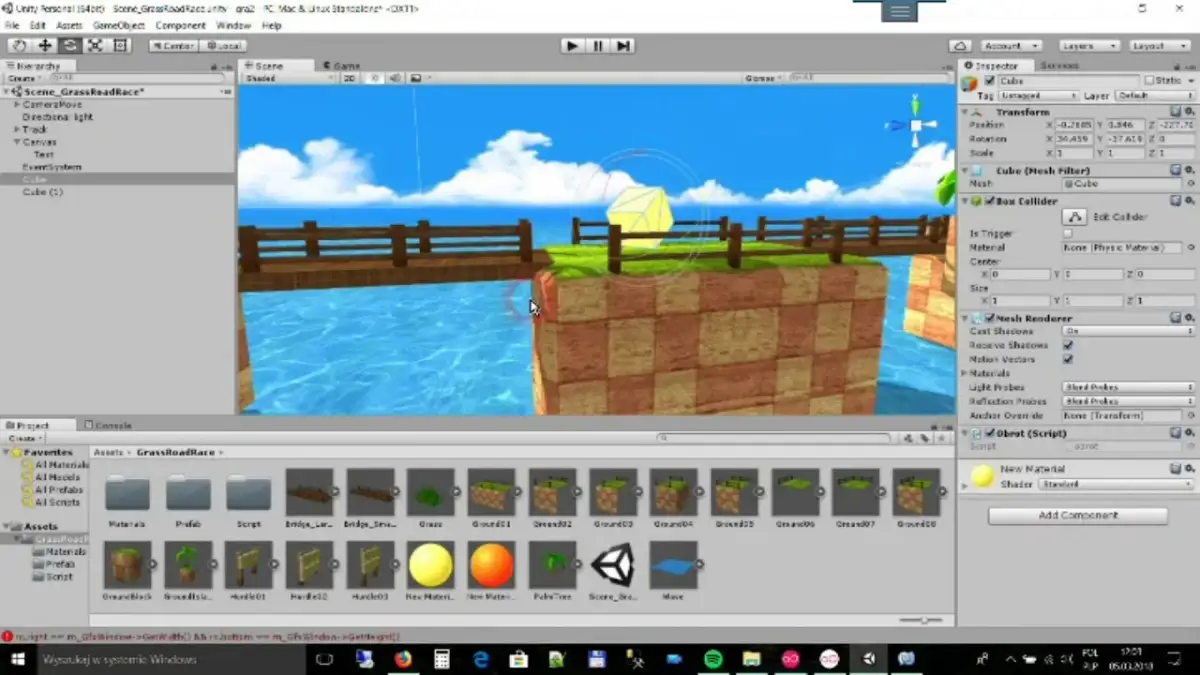Toggle the Is Trigger checkbox

pyautogui.click(x=1068, y=233)
